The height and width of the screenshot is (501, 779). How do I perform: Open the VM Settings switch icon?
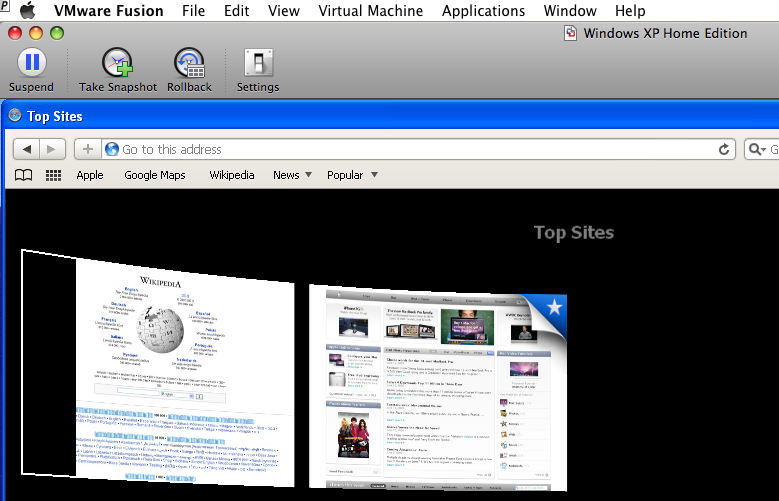click(258, 63)
